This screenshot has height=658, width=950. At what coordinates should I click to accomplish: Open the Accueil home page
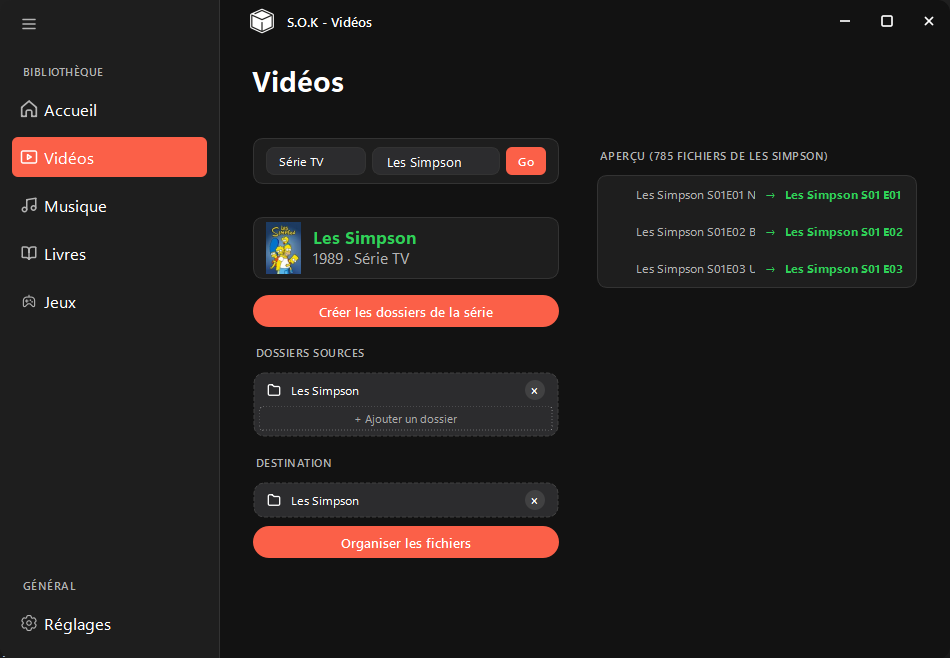click(x=110, y=110)
